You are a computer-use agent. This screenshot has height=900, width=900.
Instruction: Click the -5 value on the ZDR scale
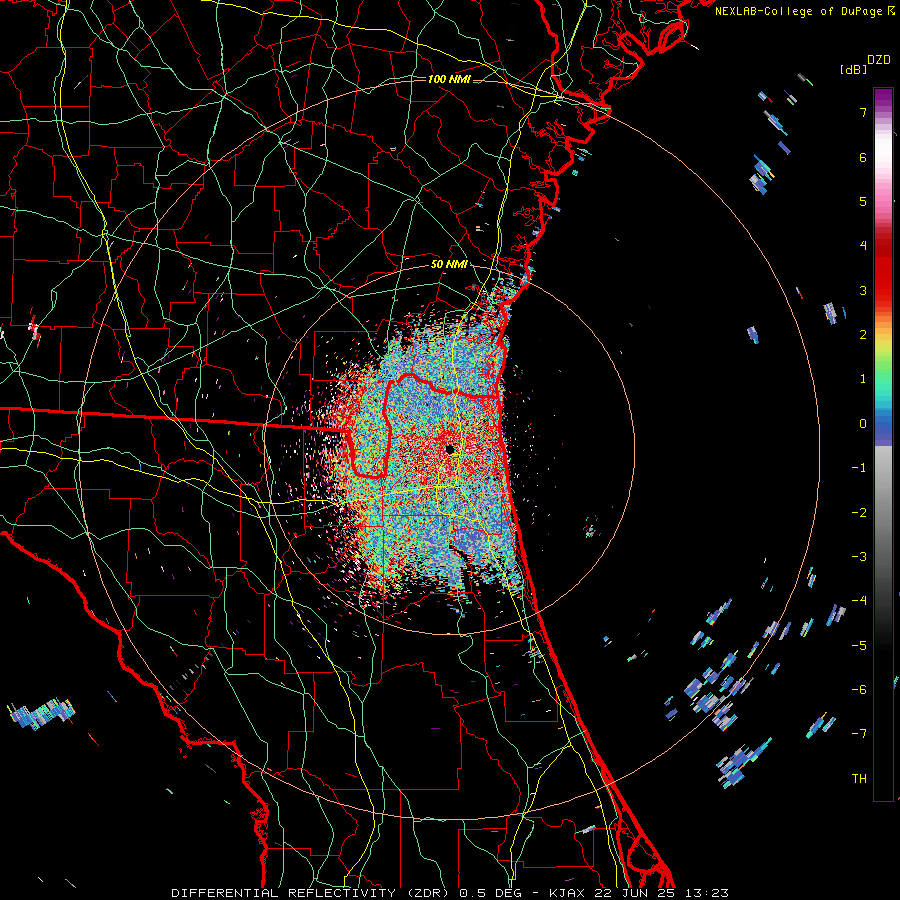(x=859, y=646)
